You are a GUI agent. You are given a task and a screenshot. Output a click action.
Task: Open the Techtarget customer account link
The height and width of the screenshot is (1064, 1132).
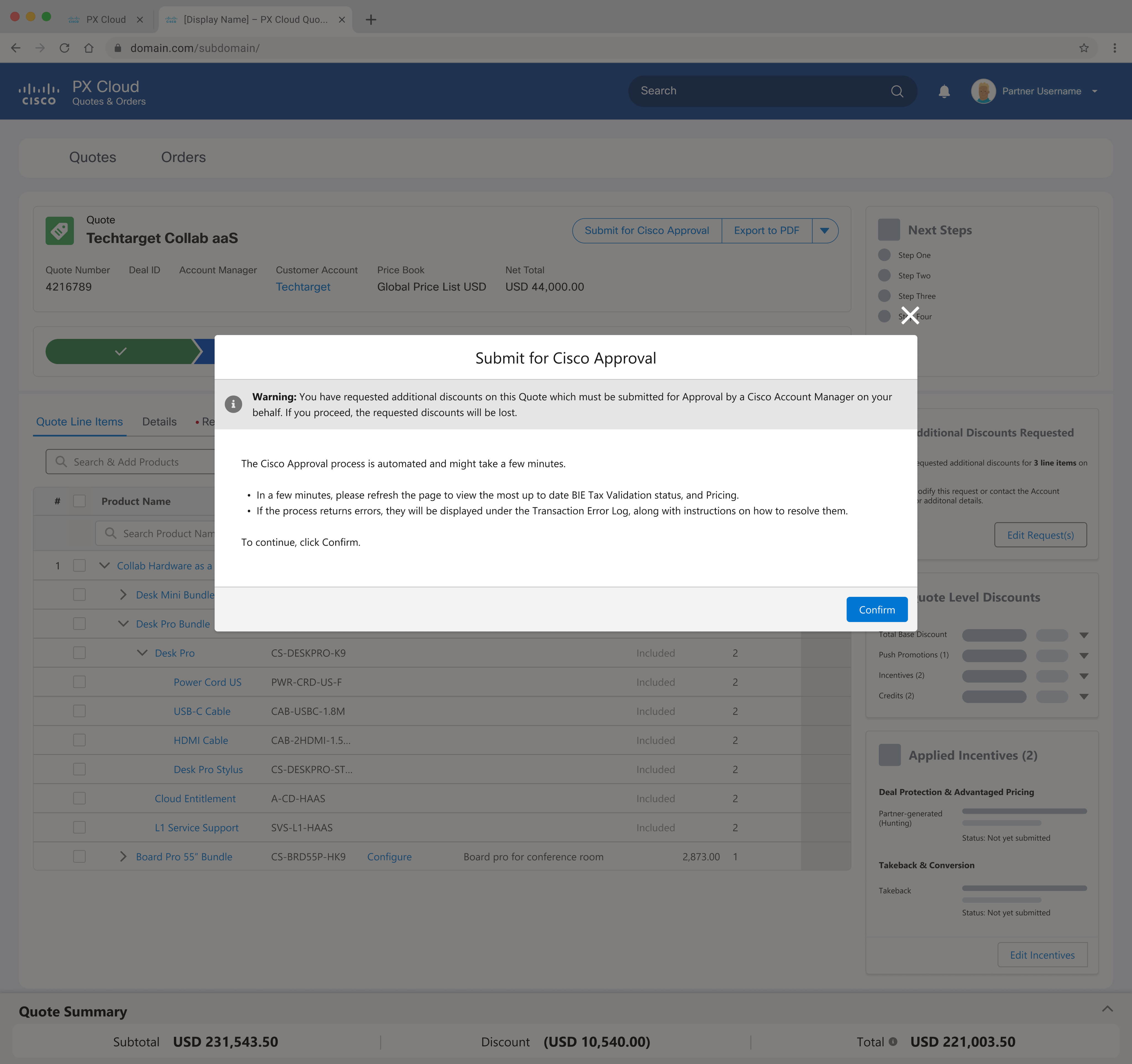tap(303, 287)
